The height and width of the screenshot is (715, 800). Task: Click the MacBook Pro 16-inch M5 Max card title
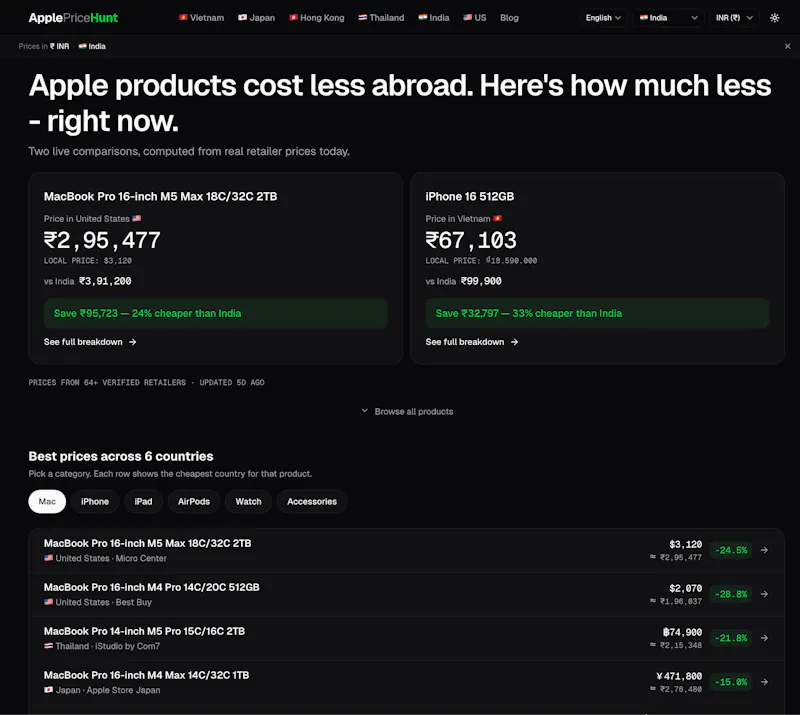click(x=160, y=196)
